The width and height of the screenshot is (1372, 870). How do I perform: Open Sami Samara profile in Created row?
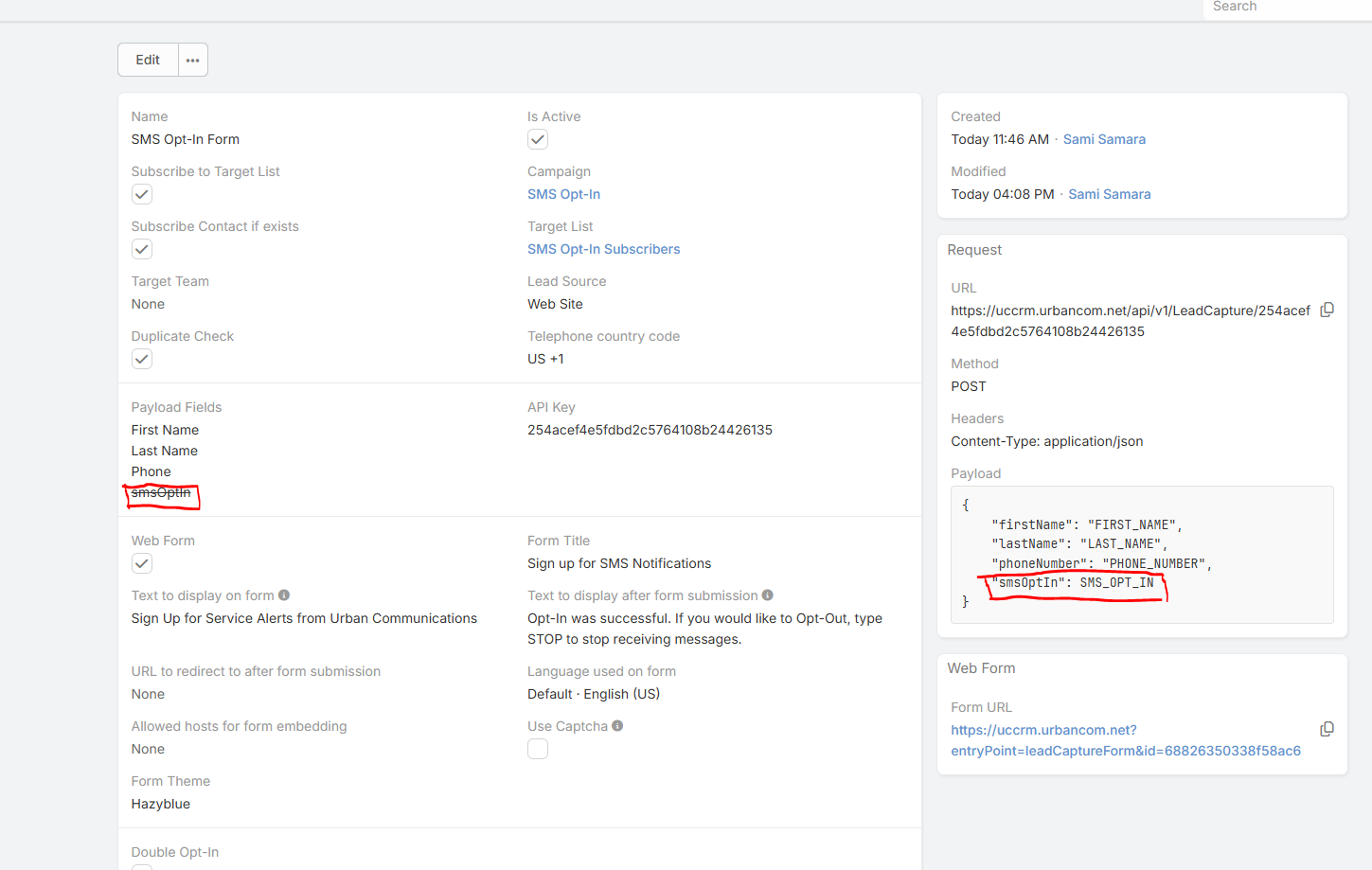tap(1104, 139)
